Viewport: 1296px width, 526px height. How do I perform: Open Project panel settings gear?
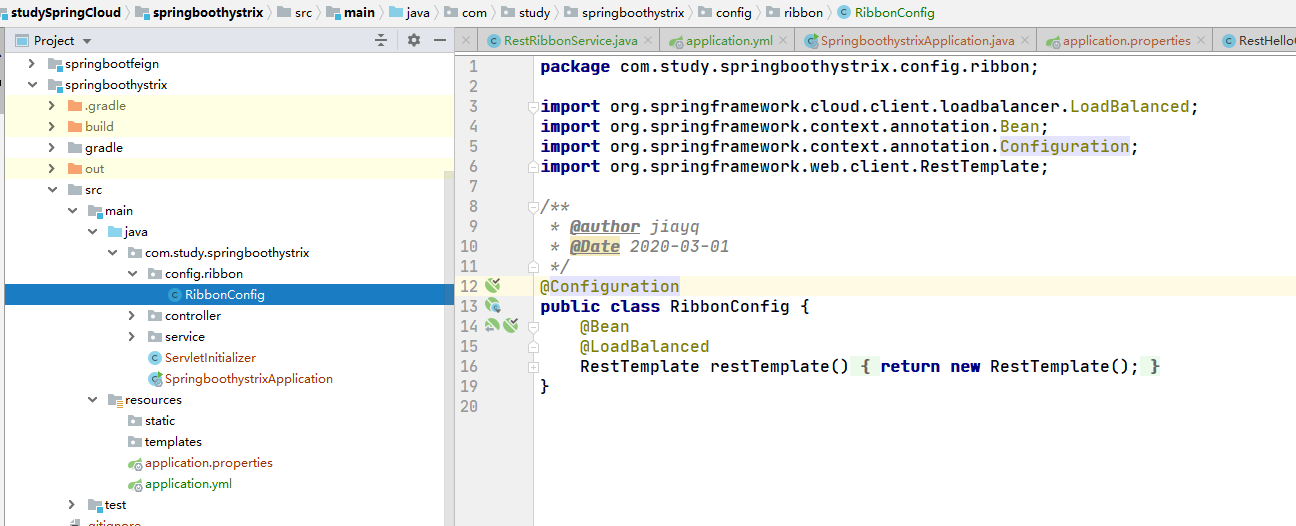[414, 40]
